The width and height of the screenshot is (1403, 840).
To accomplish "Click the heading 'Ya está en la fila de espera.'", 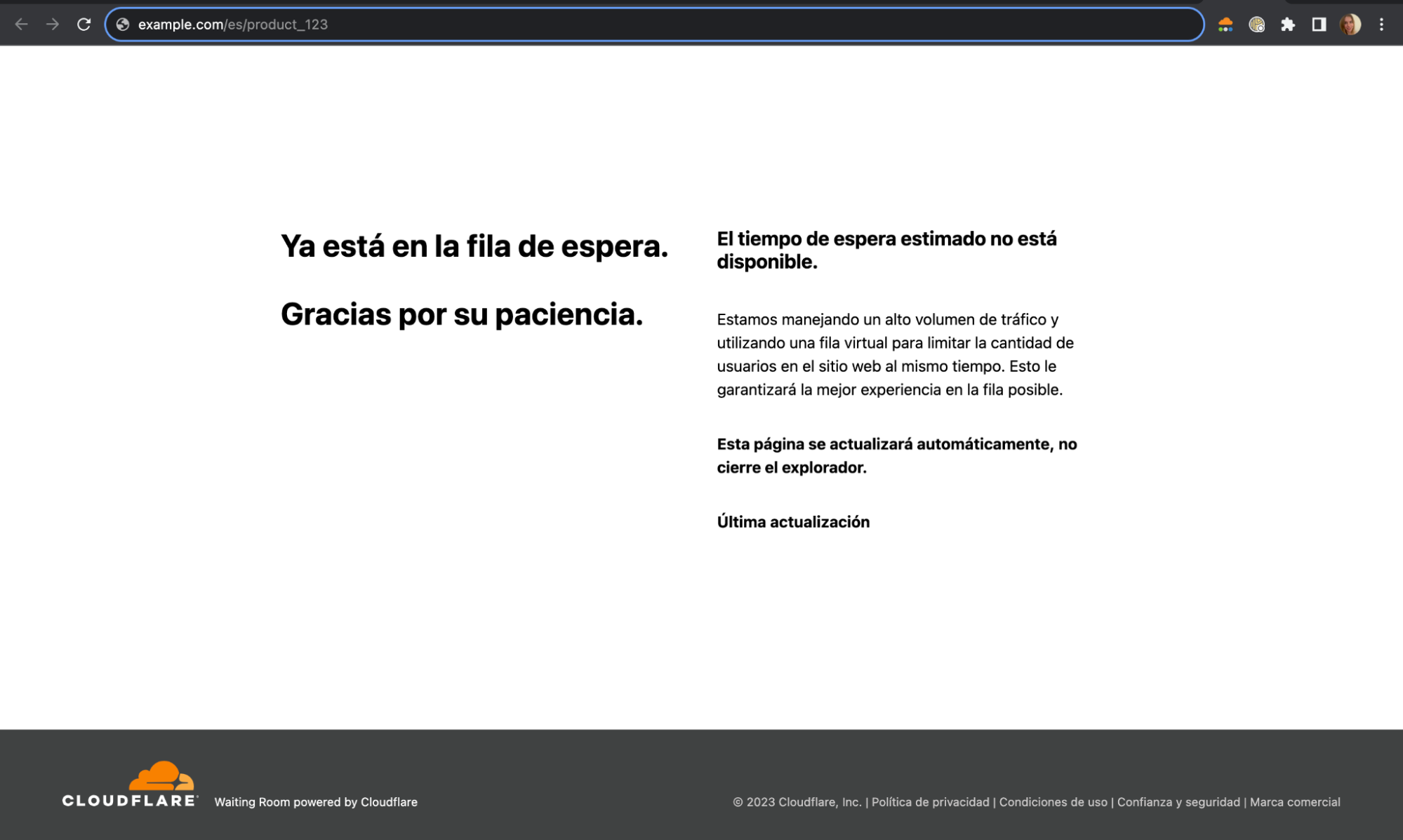I will point(474,246).
